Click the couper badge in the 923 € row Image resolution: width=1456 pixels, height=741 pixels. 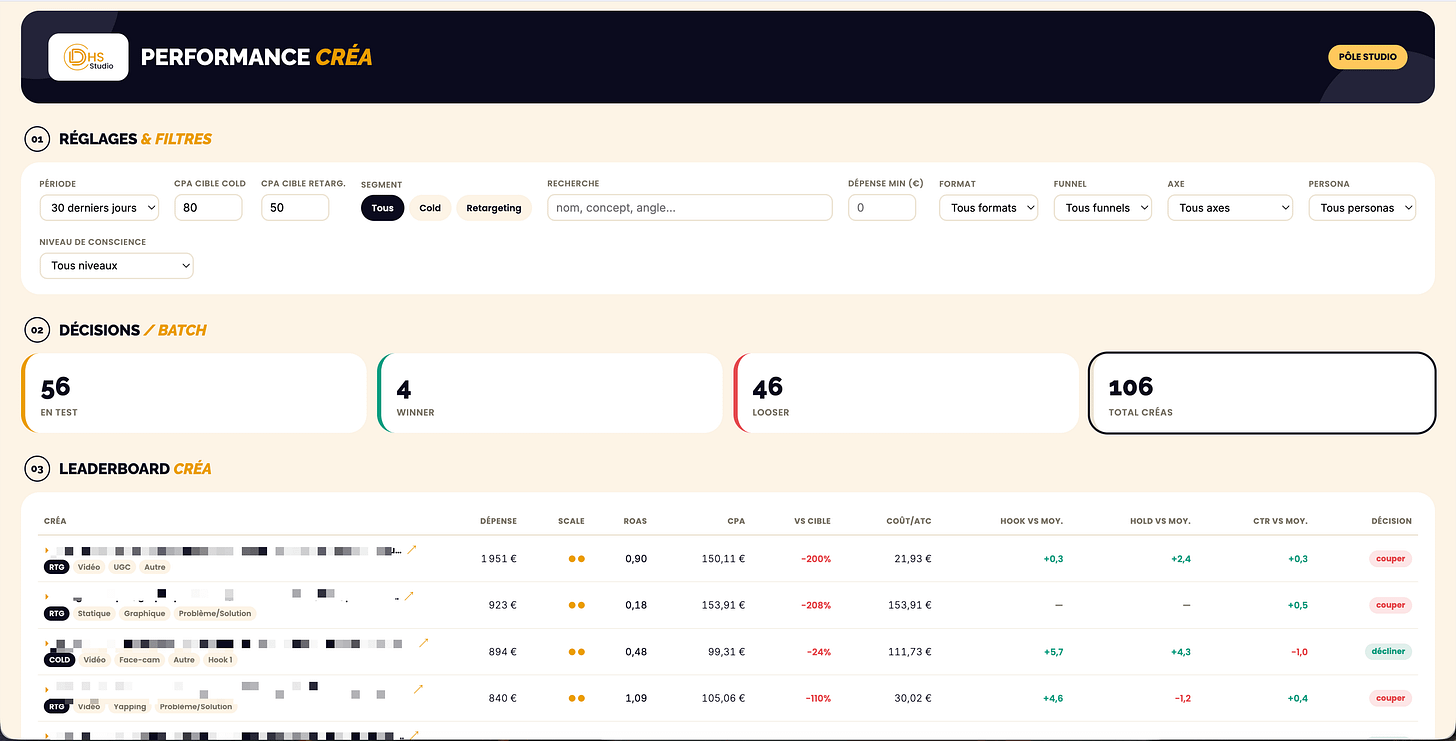coord(1390,605)
